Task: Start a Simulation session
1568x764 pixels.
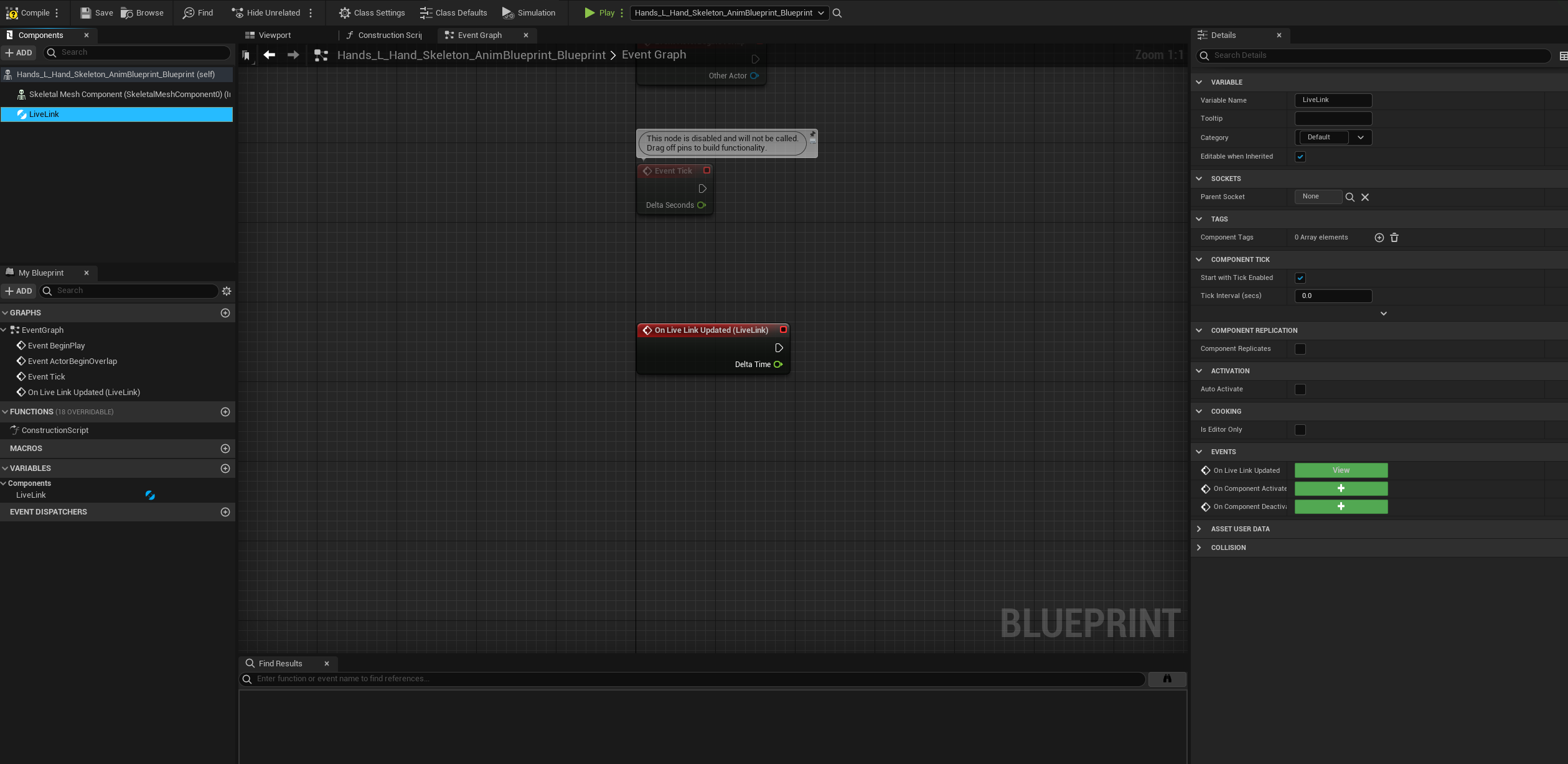Action: click(x=528, y=12)
